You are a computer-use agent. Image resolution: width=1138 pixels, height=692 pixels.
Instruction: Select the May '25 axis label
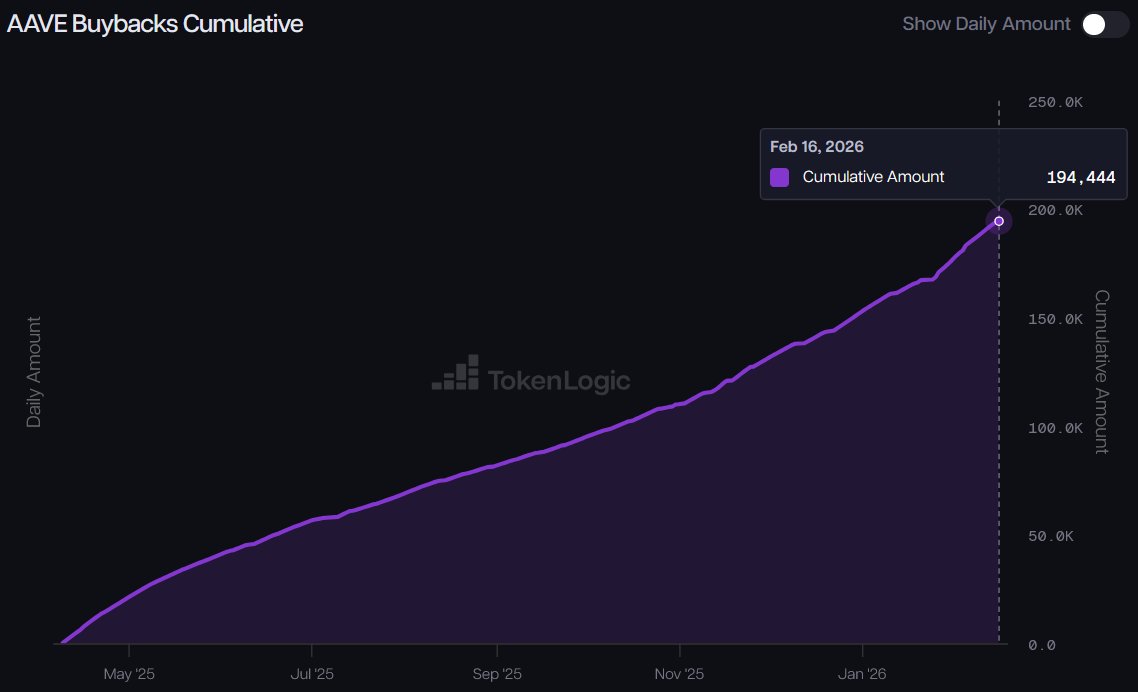coord(130,674)
